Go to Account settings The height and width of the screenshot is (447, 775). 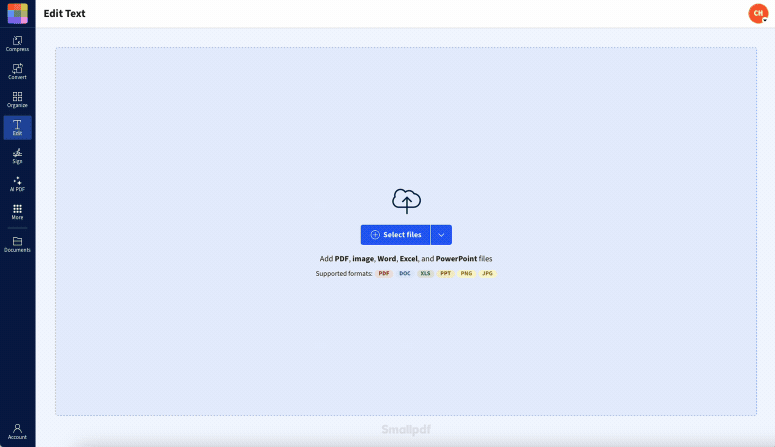coord(17,431)
